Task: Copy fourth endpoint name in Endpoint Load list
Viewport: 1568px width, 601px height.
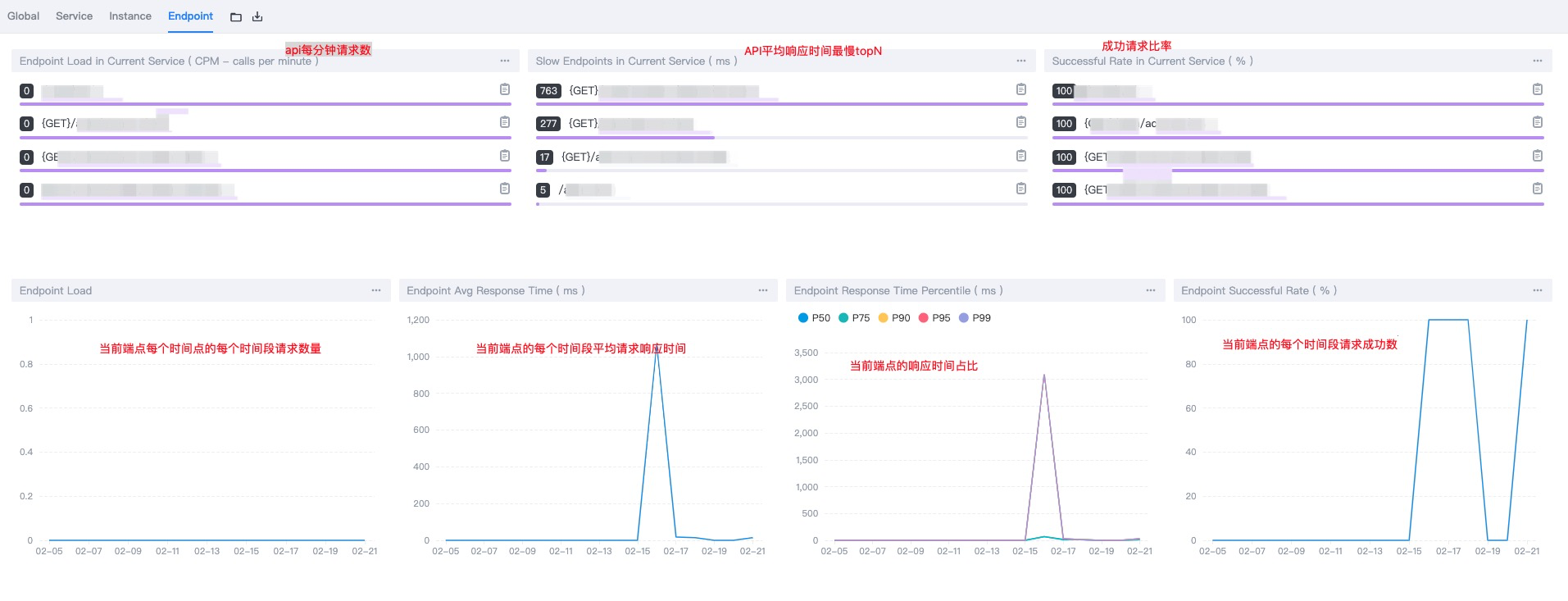Action: 505,189
